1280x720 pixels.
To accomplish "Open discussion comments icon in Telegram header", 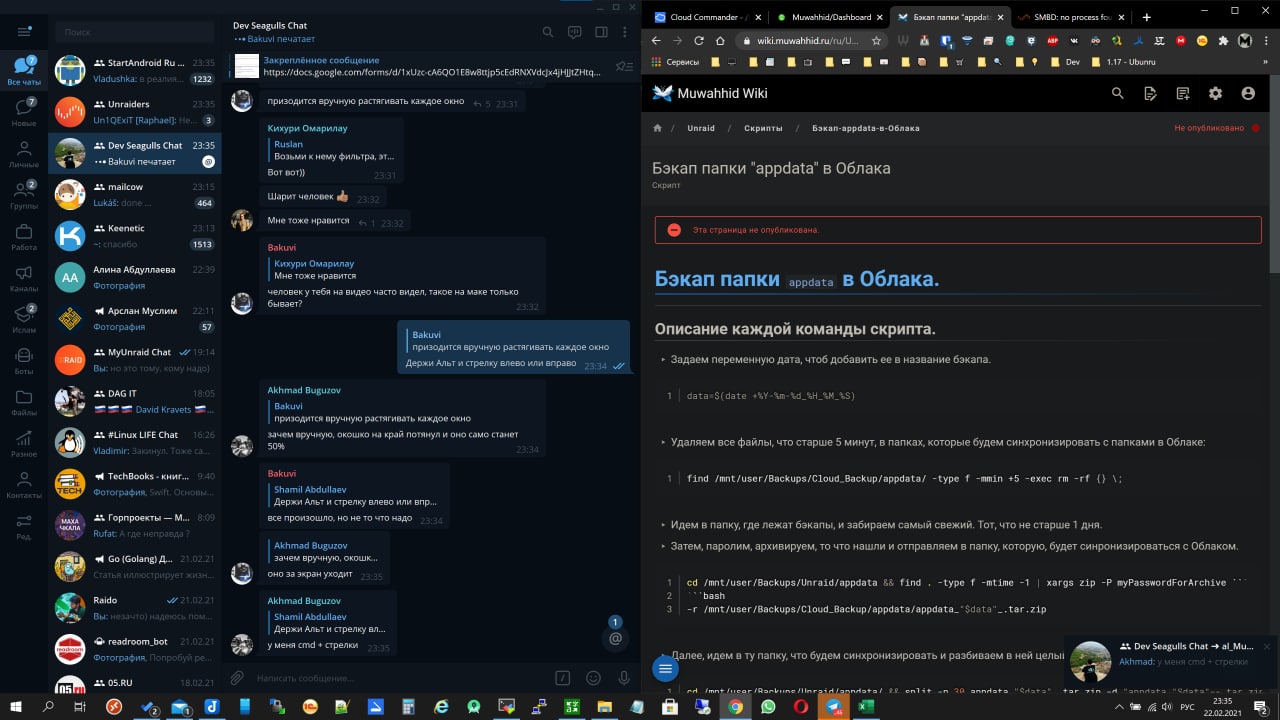I will pos(575,32).
